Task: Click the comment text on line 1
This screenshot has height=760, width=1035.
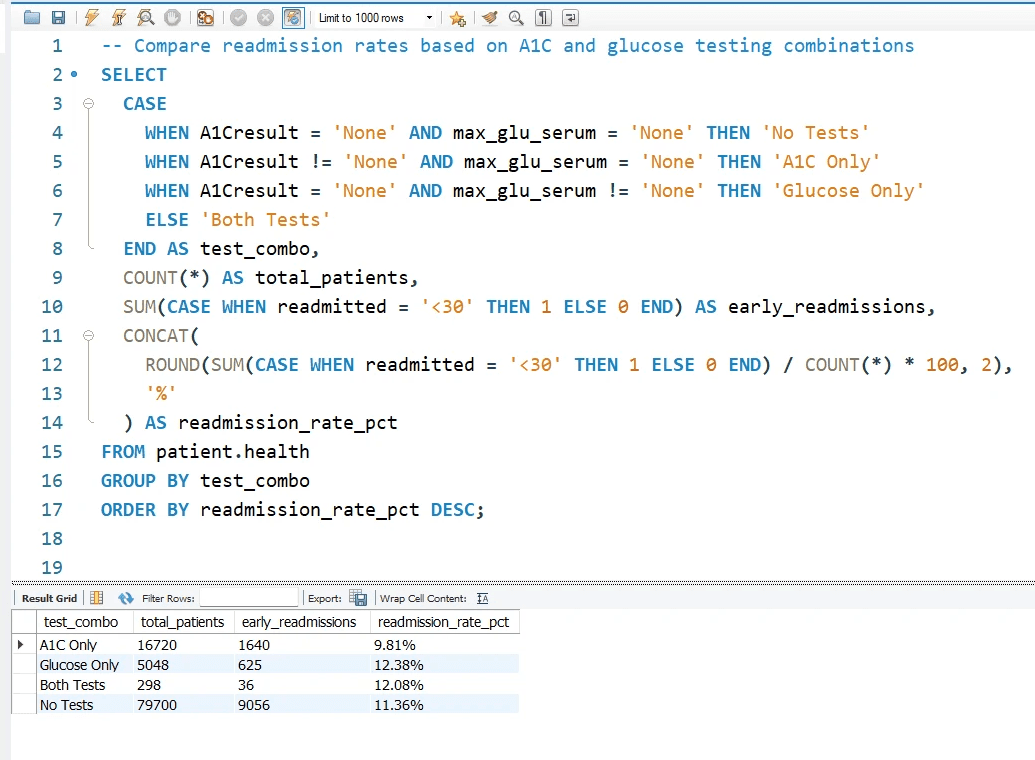Action: click(x=508, y=46)
